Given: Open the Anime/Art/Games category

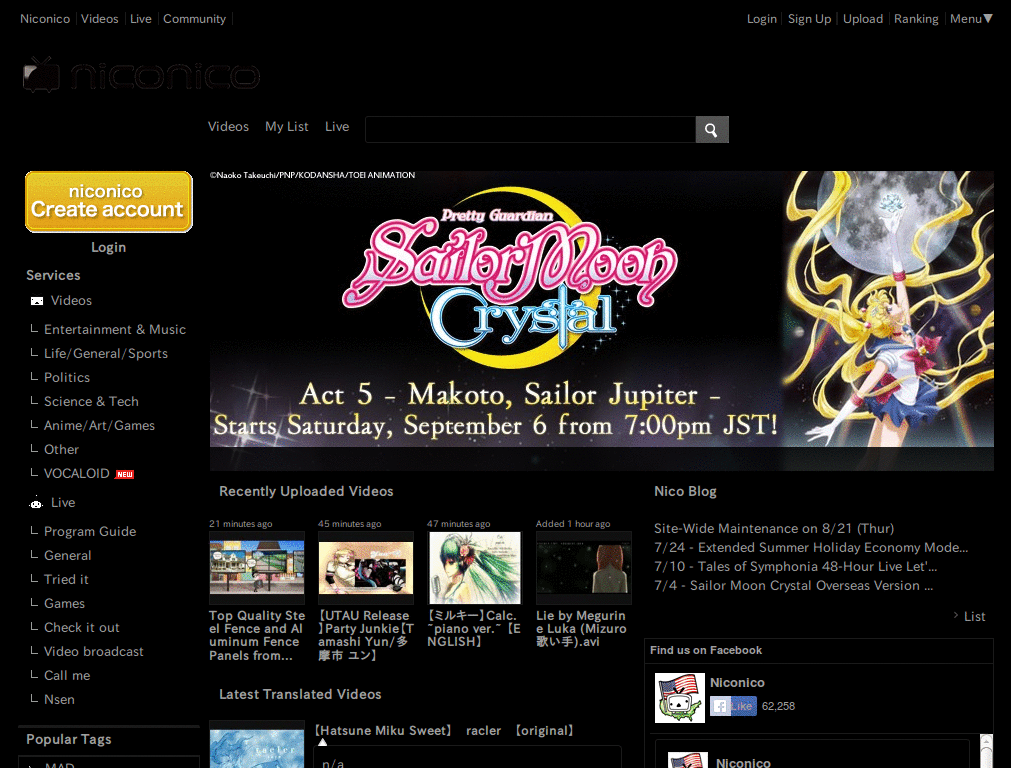Looking at the screenshot, I should (99, 426).
